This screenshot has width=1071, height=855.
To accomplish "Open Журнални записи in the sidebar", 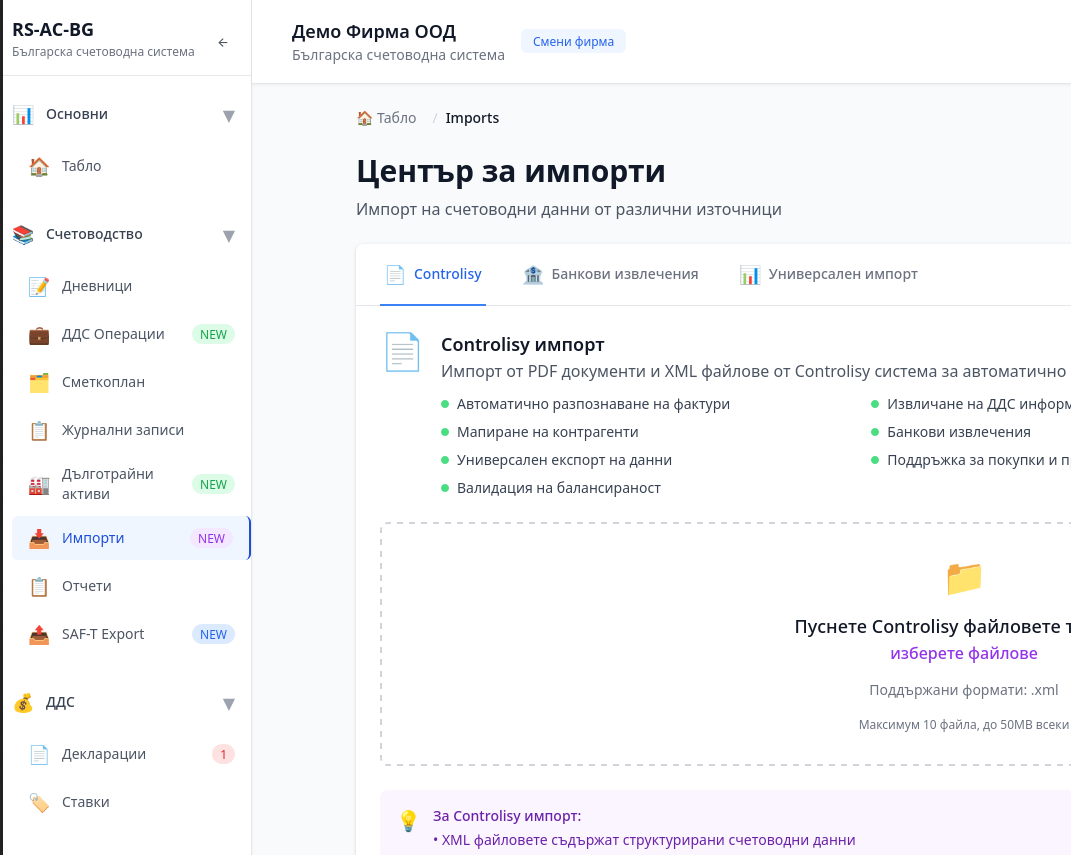I will [122, 431].
